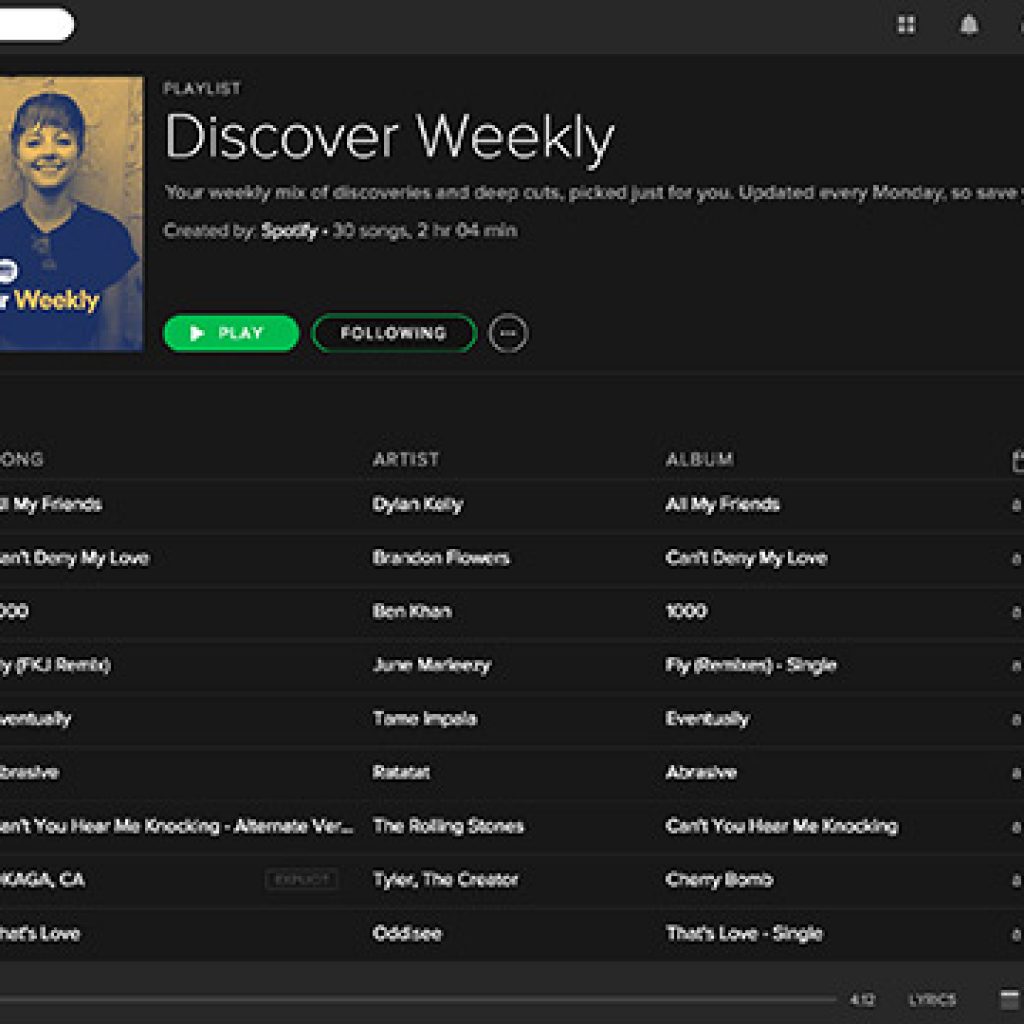
Task: Open artist Dylan Kelly
Action: (x=417, y=505)
